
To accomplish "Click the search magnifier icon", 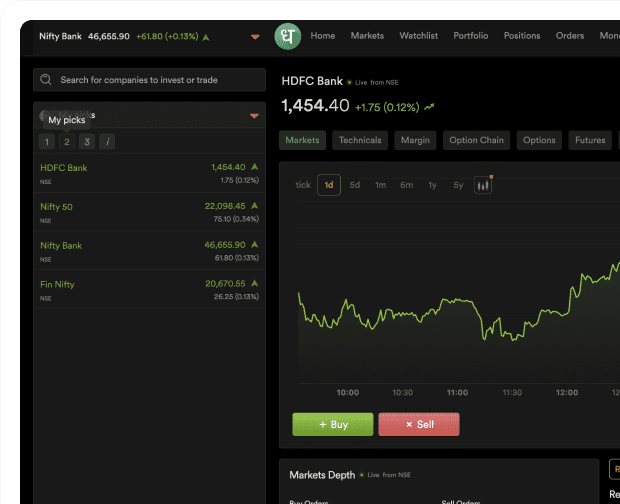I will [x=46, y=80].
